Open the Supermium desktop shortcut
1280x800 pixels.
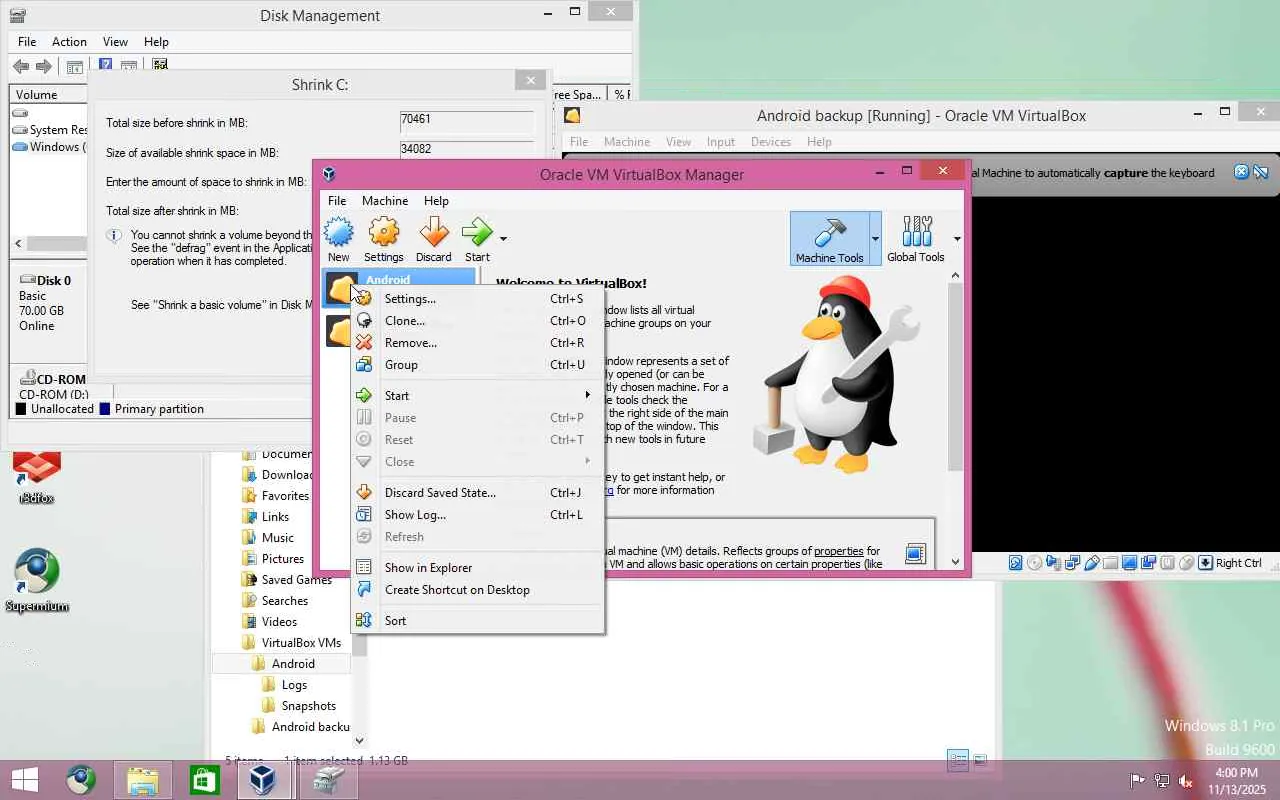click(x=37, y=580)
